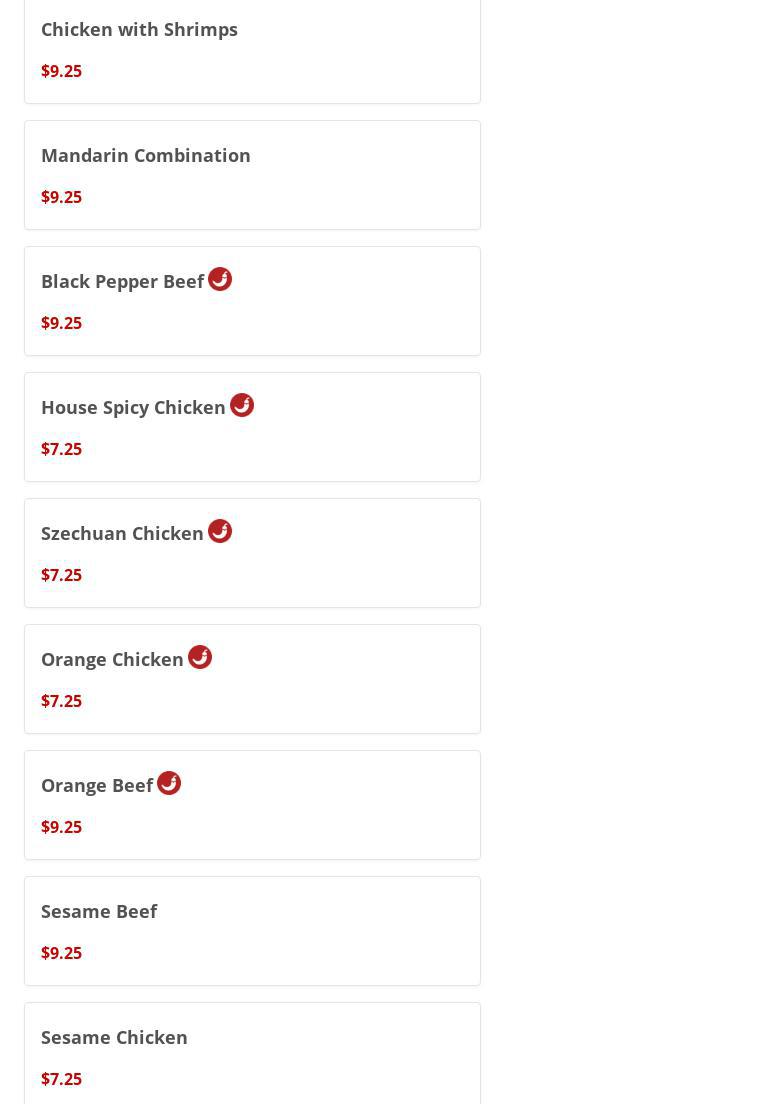Screen dimensions: 770x1104
Task: Click the $9.25 price under Sesame Beef
Action: pyautogui.click(x=61, y=953)
